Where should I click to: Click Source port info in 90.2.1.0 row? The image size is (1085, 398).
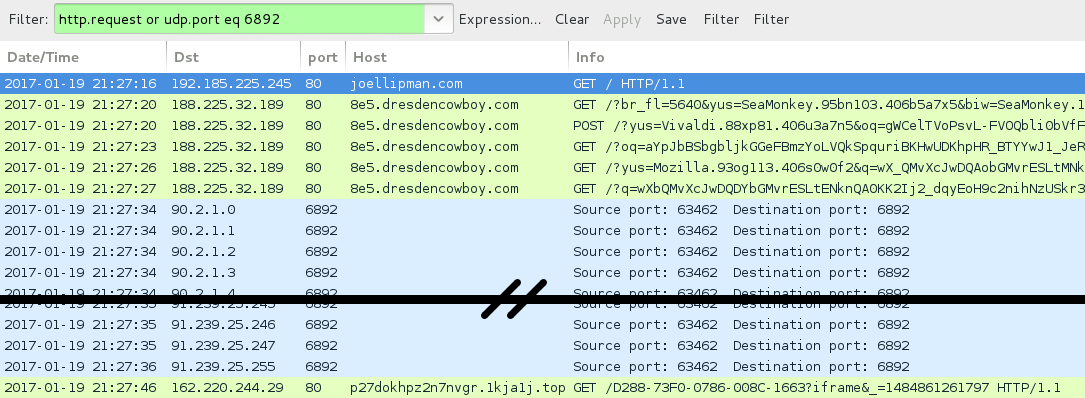coord(741,210)
